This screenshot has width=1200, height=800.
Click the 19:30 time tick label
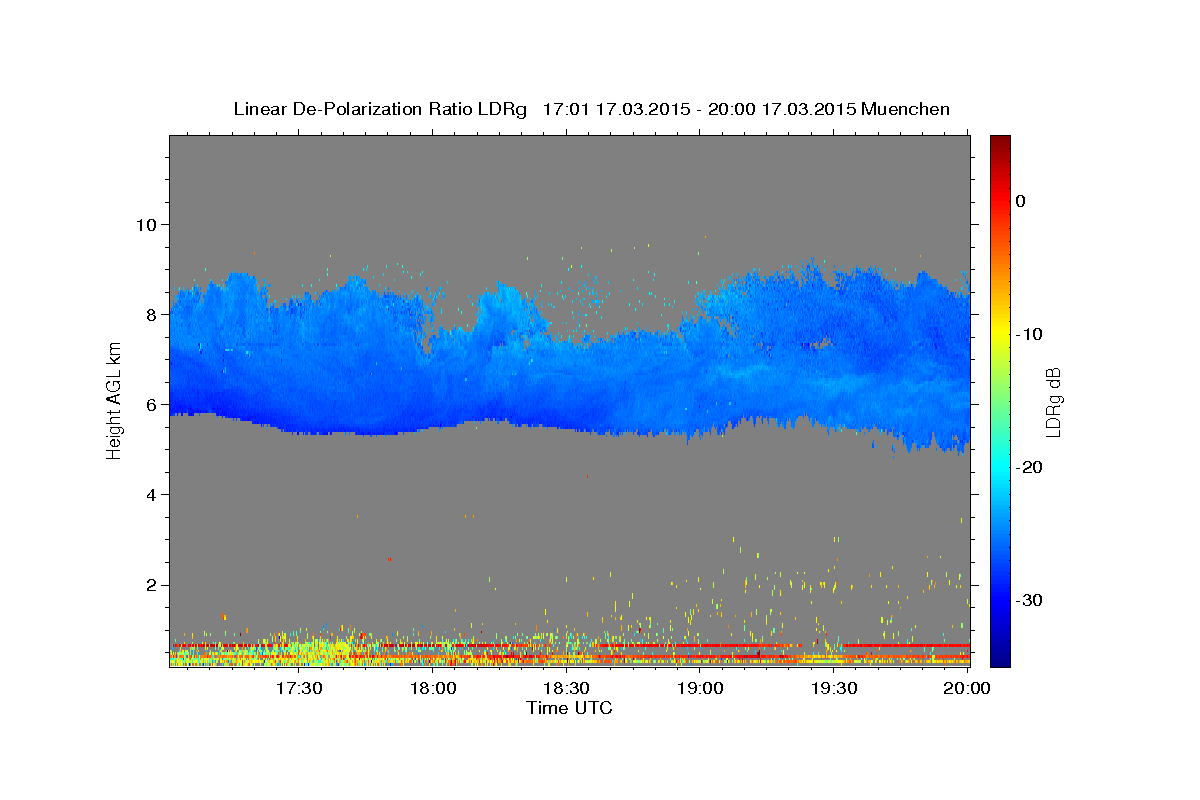[834, 689]
